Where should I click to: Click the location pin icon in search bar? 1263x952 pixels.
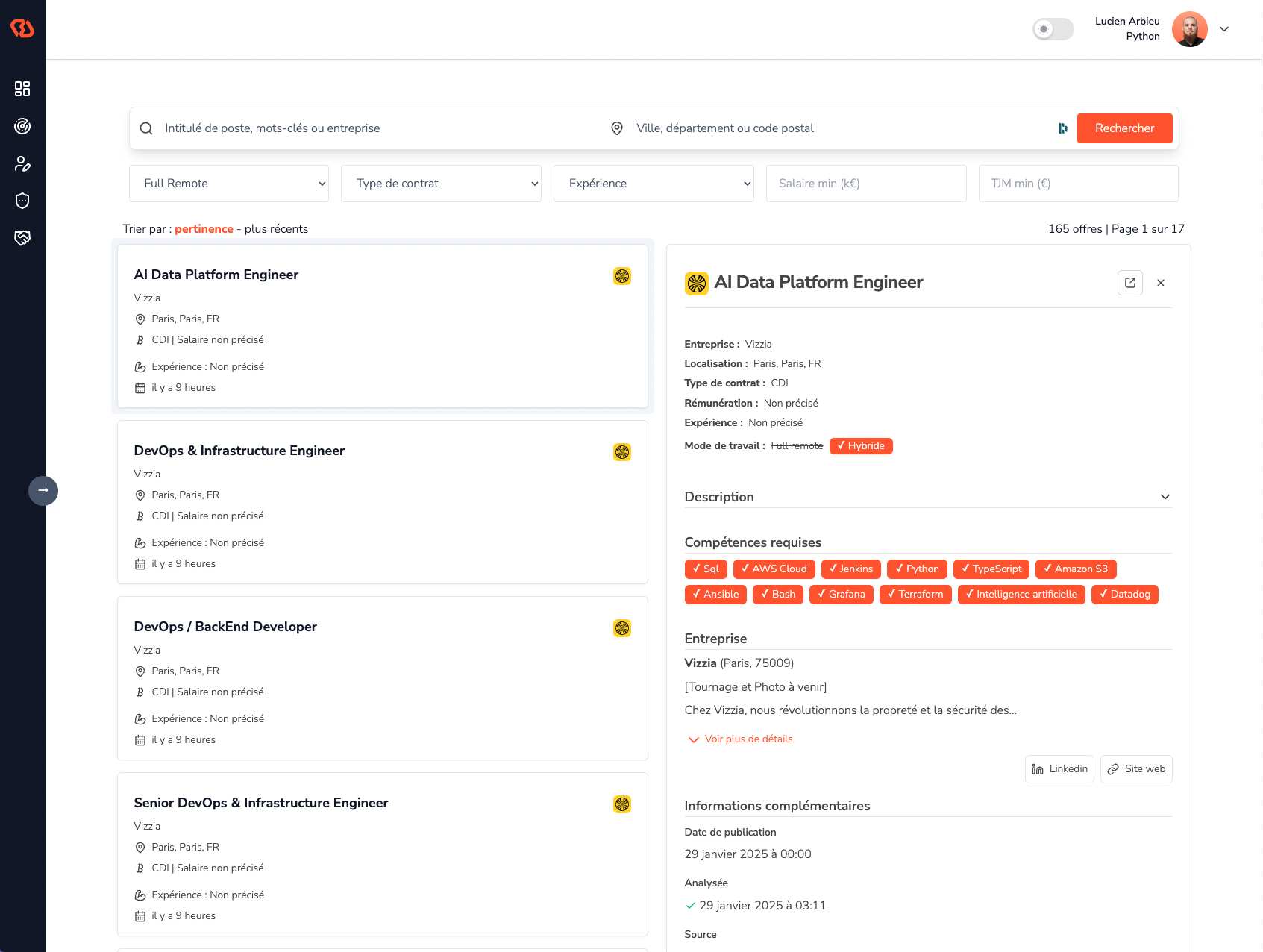click(x=617, y=128)
